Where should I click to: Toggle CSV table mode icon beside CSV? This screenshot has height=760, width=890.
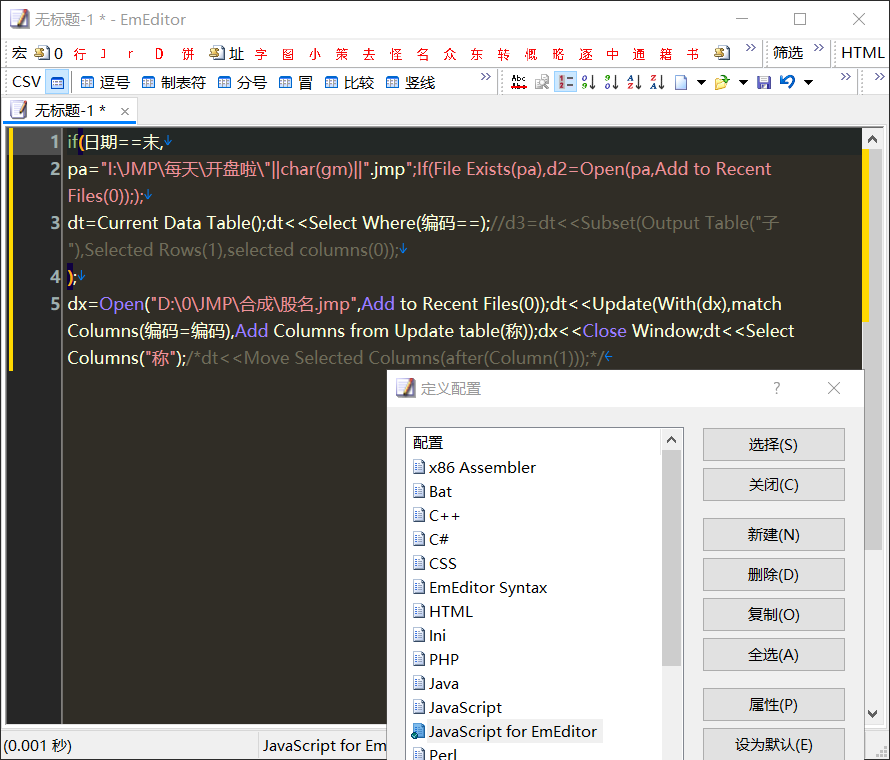[57, 83]
